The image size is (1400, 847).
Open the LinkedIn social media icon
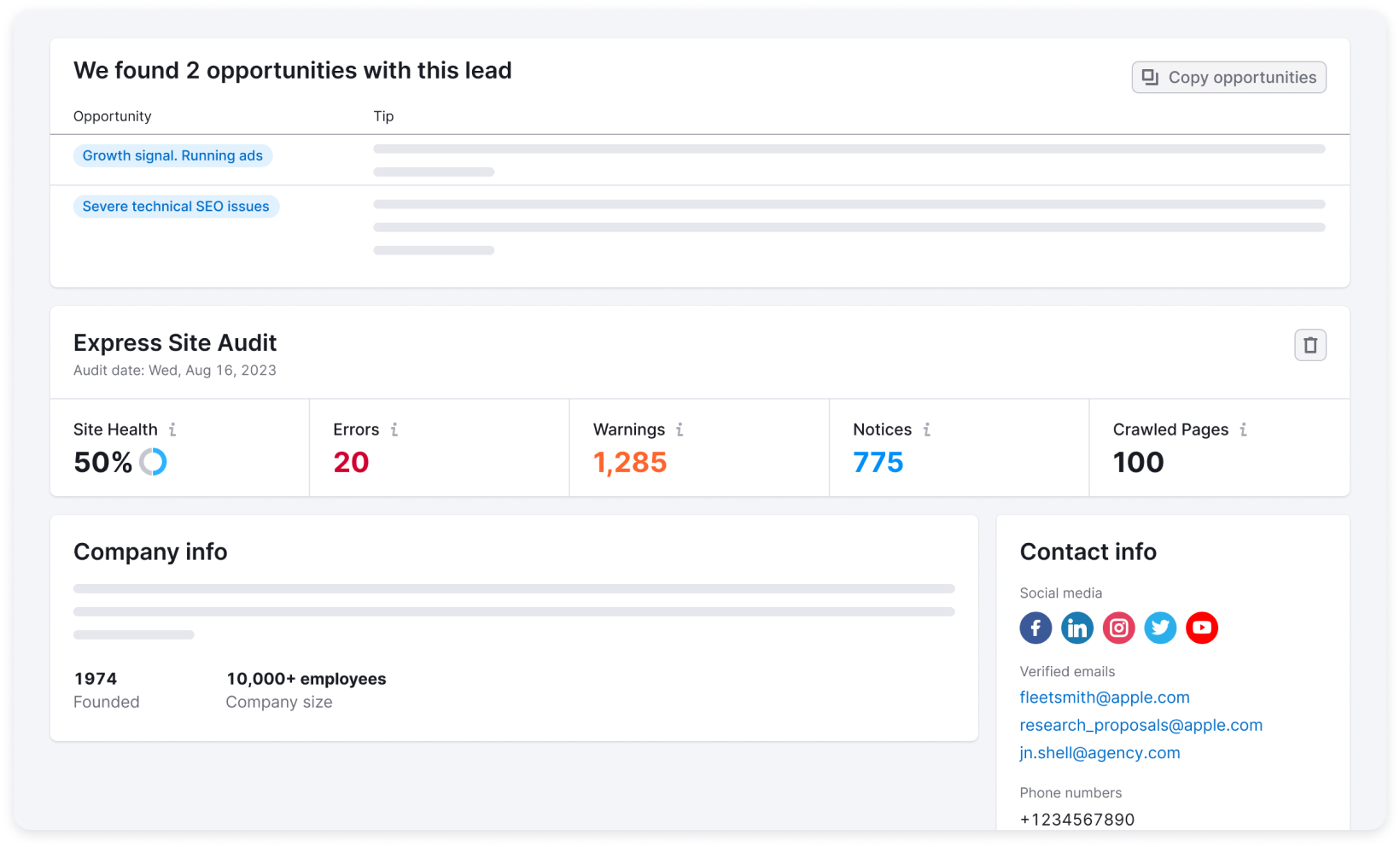(x=1077, y=628)
